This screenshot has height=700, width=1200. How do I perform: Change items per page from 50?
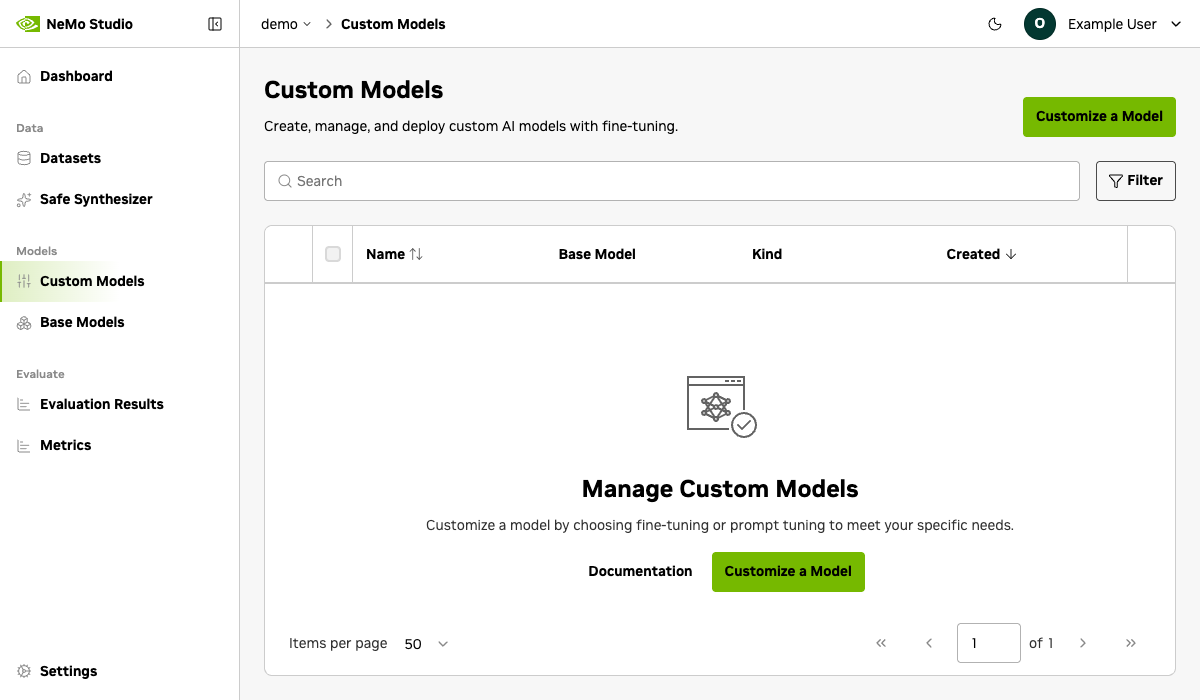tap(425, 644)
